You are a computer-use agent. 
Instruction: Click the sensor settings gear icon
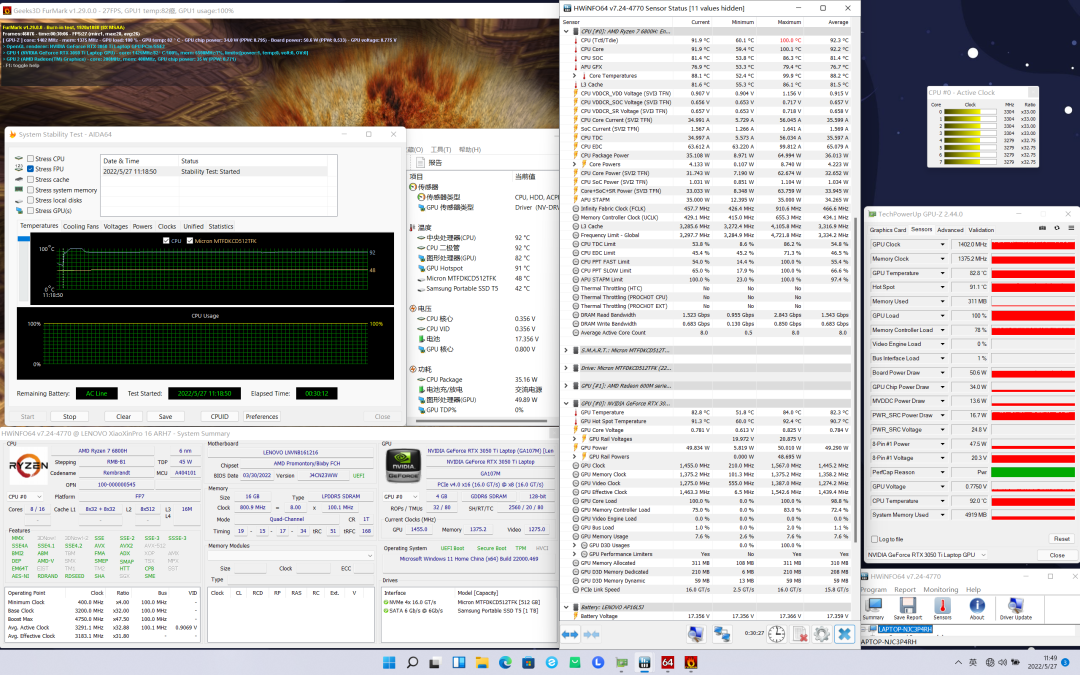coord(821,634)
